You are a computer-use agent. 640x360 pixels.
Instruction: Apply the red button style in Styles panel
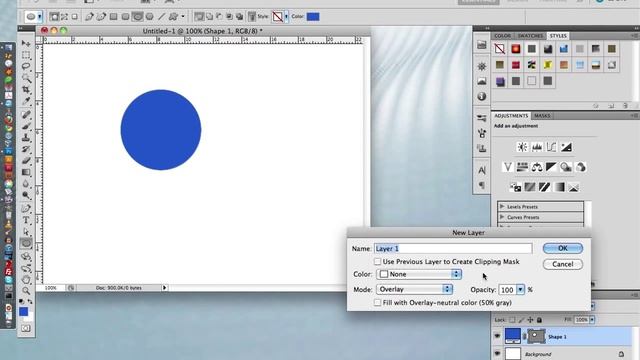click(x=516, y=49)
